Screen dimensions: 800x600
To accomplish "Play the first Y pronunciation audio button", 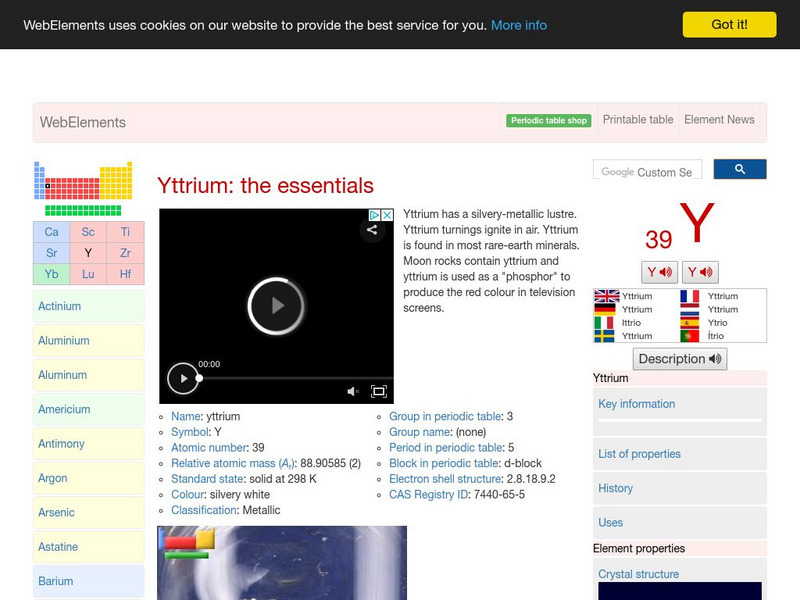I will coord(659,272).
